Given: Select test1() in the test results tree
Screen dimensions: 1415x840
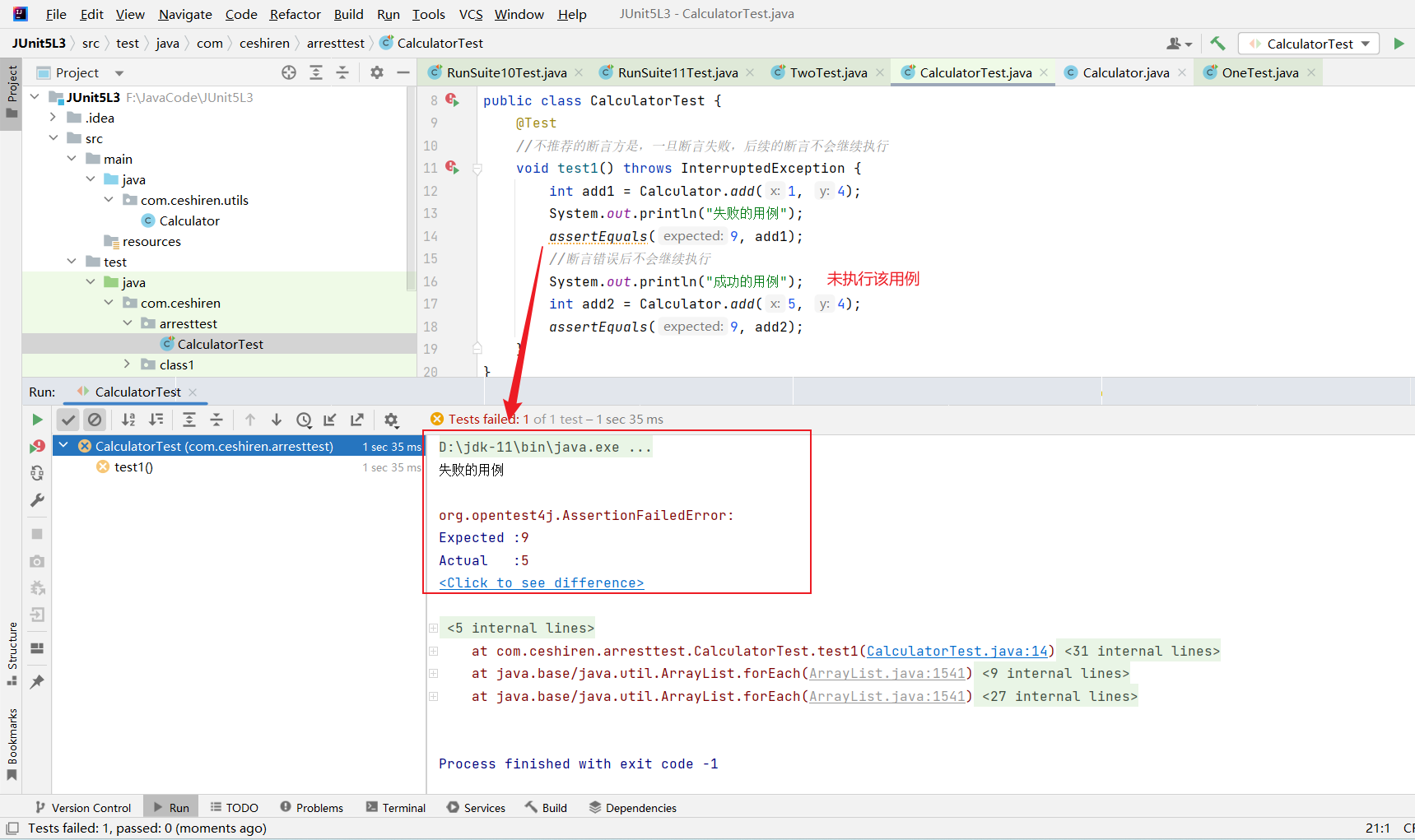Looking at the screenshot, I should click(x=133, y=467).
